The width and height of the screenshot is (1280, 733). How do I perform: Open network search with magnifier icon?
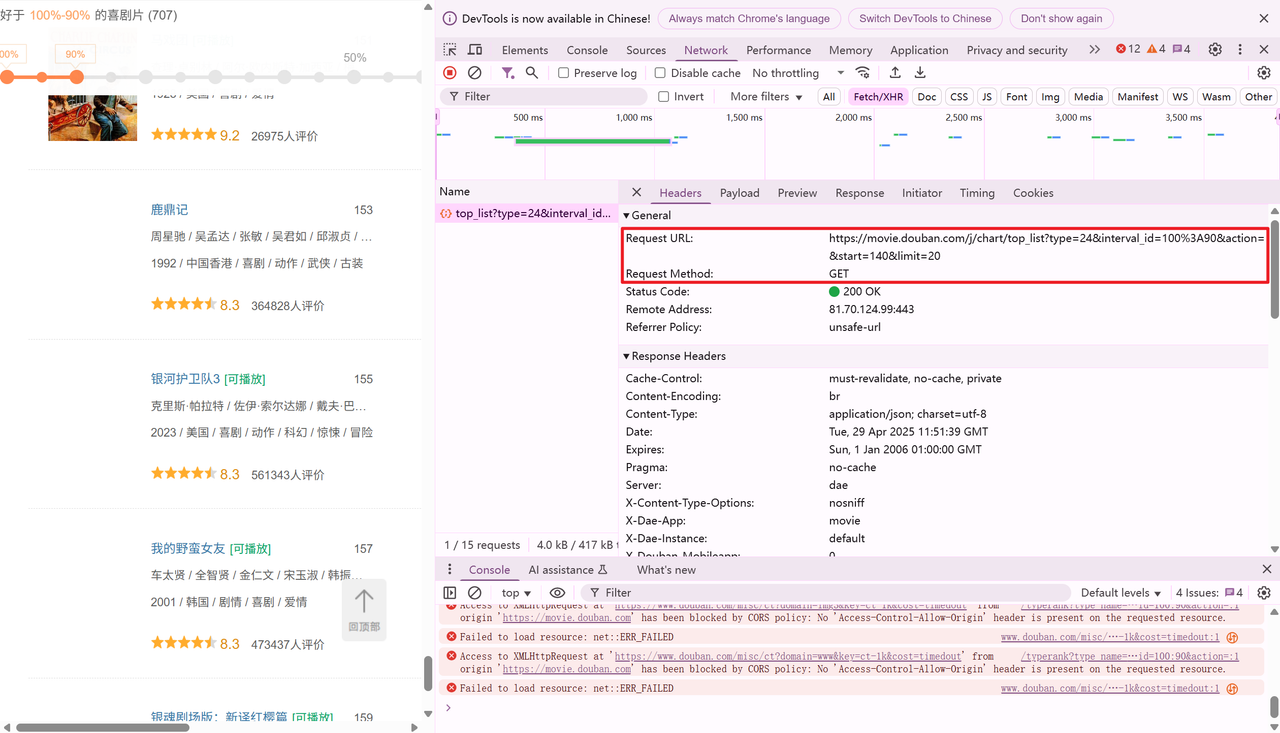point(532,73)
